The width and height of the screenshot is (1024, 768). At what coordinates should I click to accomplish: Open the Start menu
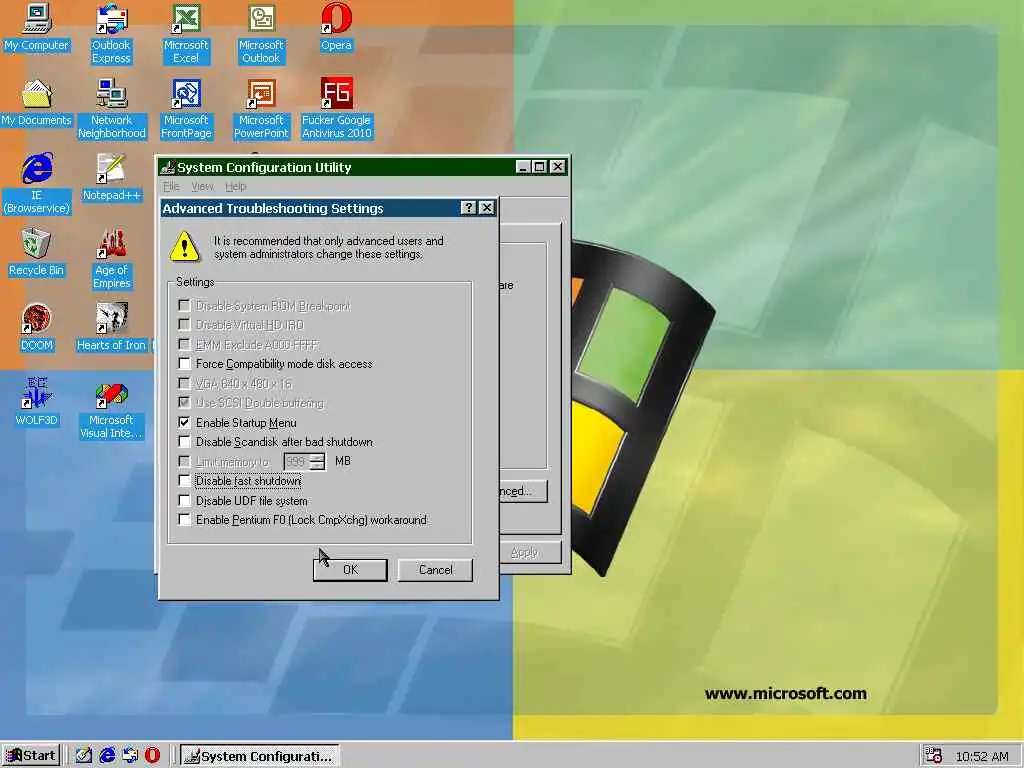point(31,756)
